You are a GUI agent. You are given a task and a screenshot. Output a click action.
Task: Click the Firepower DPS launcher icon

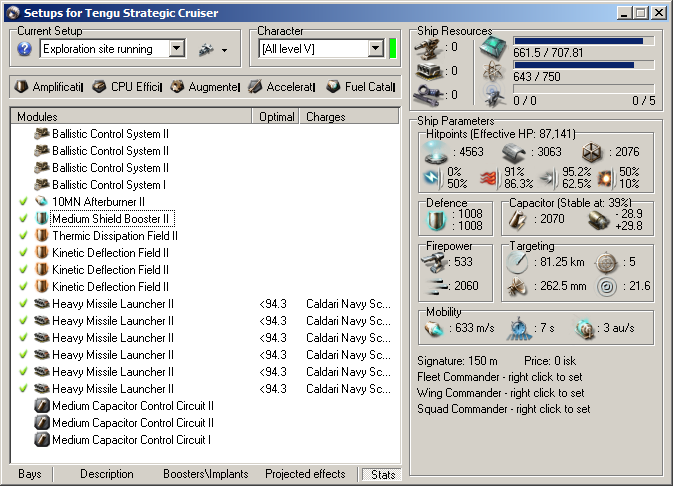(x=434, y=262)
